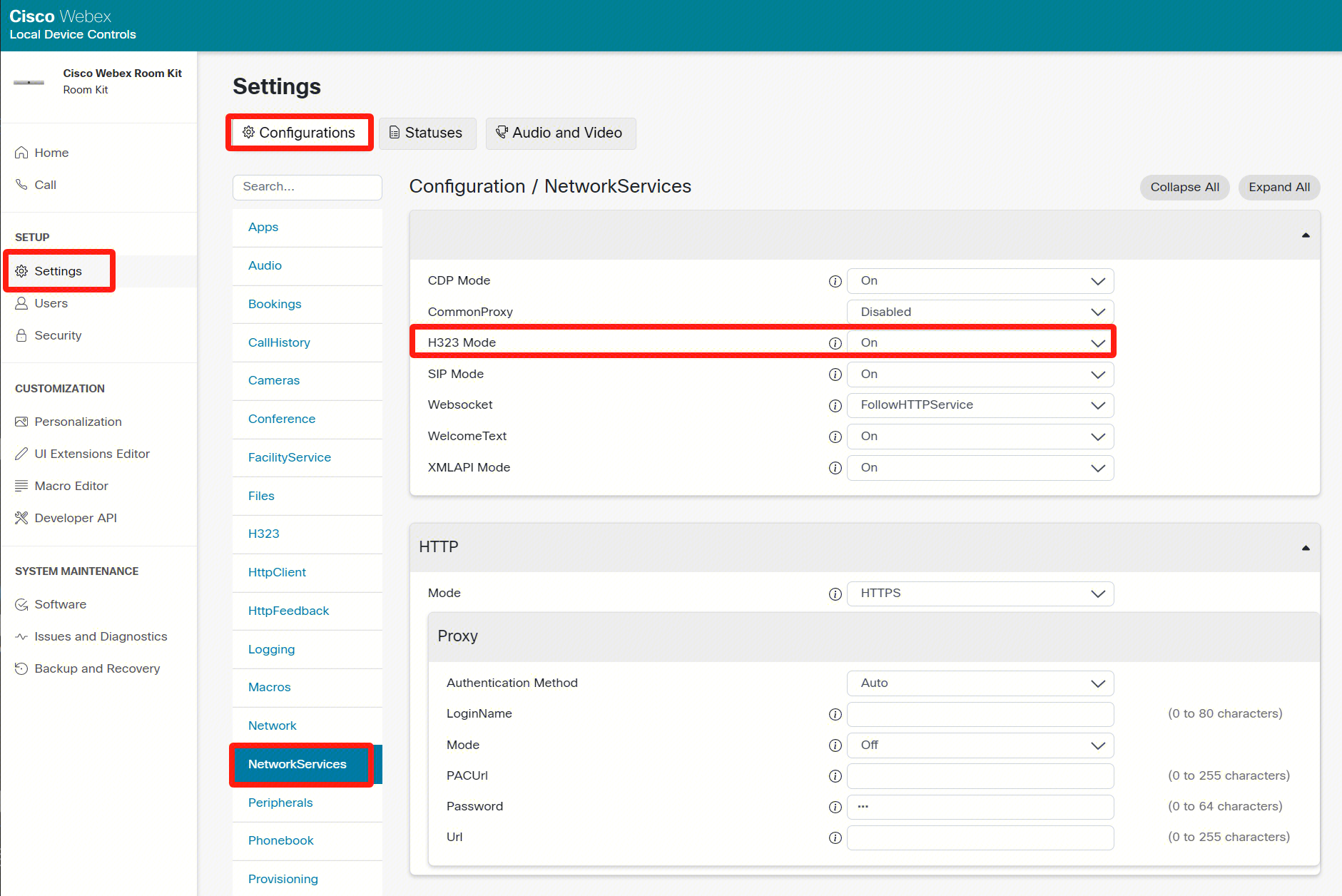1342x896 pixels.
Task: Click the Users person icon
Action: 21,303
